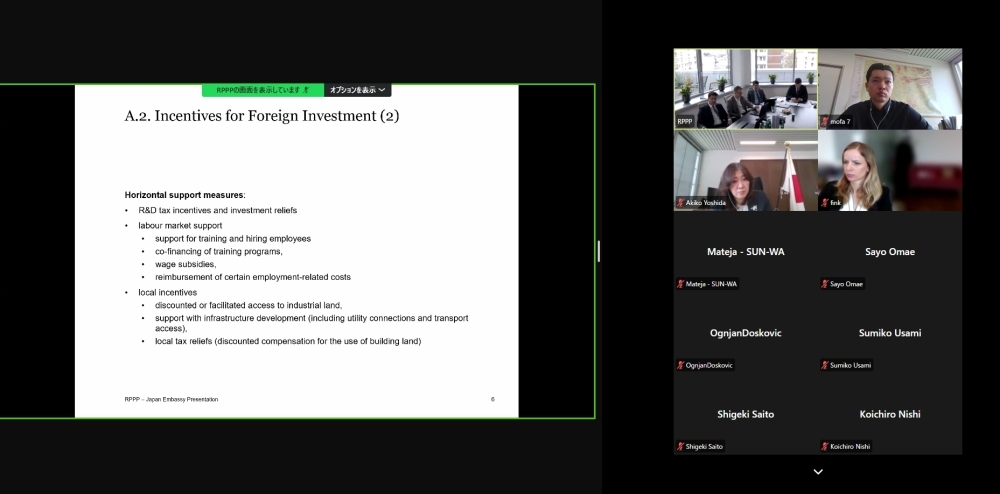Click the muted mic icon beside fink
This screenshot has height=494, width=1000.
(x=825, y=203)
